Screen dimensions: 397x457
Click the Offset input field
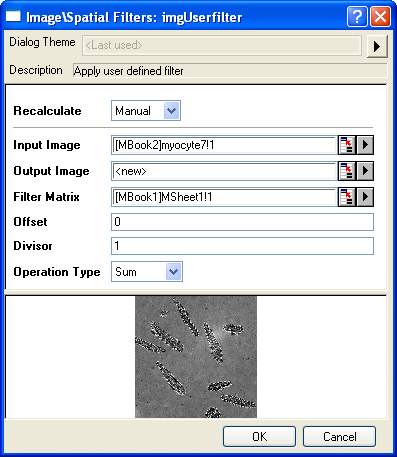coord(242,222)
